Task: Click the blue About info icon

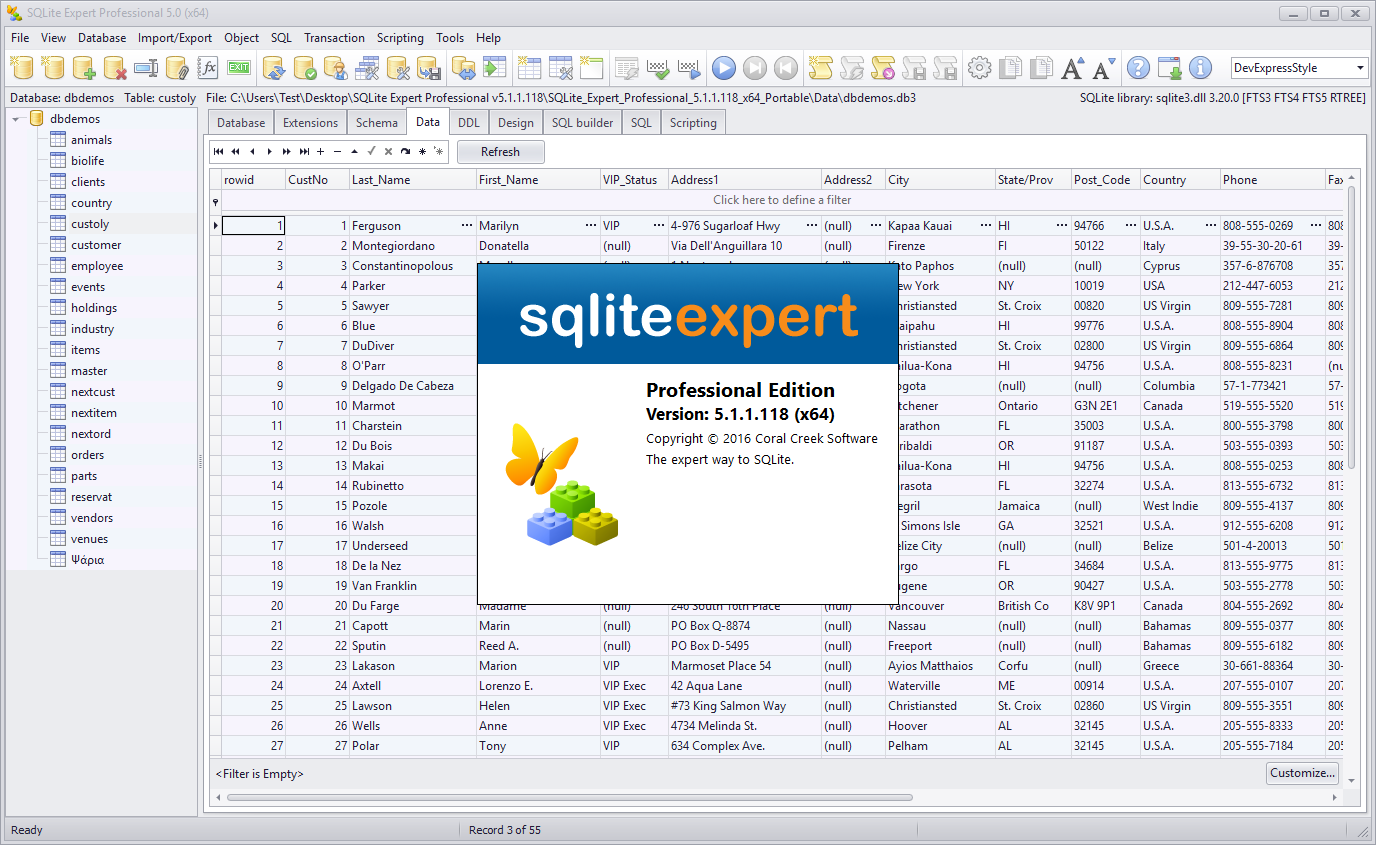Action: [x=1201, y=68]
